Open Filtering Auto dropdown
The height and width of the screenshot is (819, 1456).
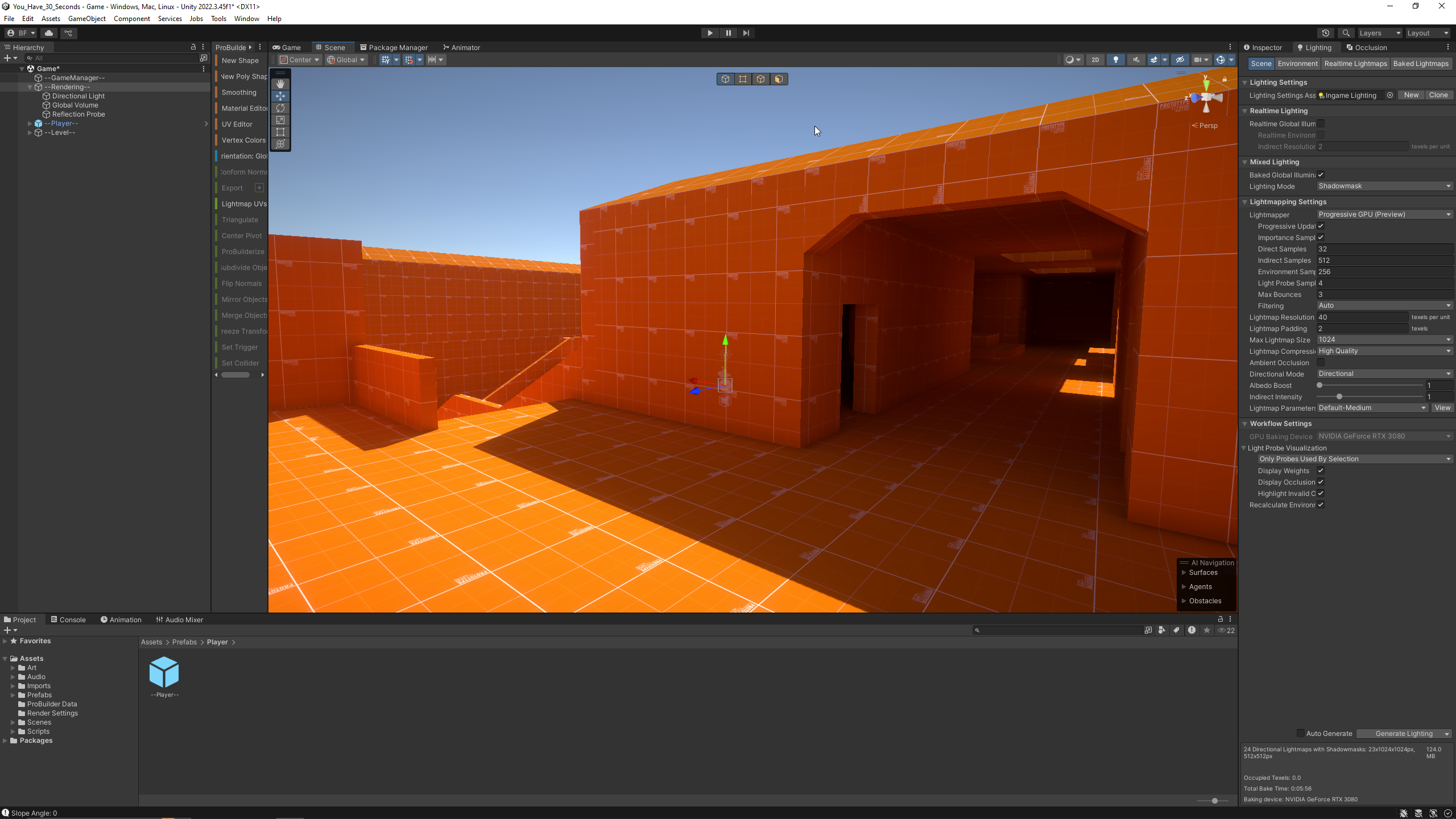click(1385, 305)
